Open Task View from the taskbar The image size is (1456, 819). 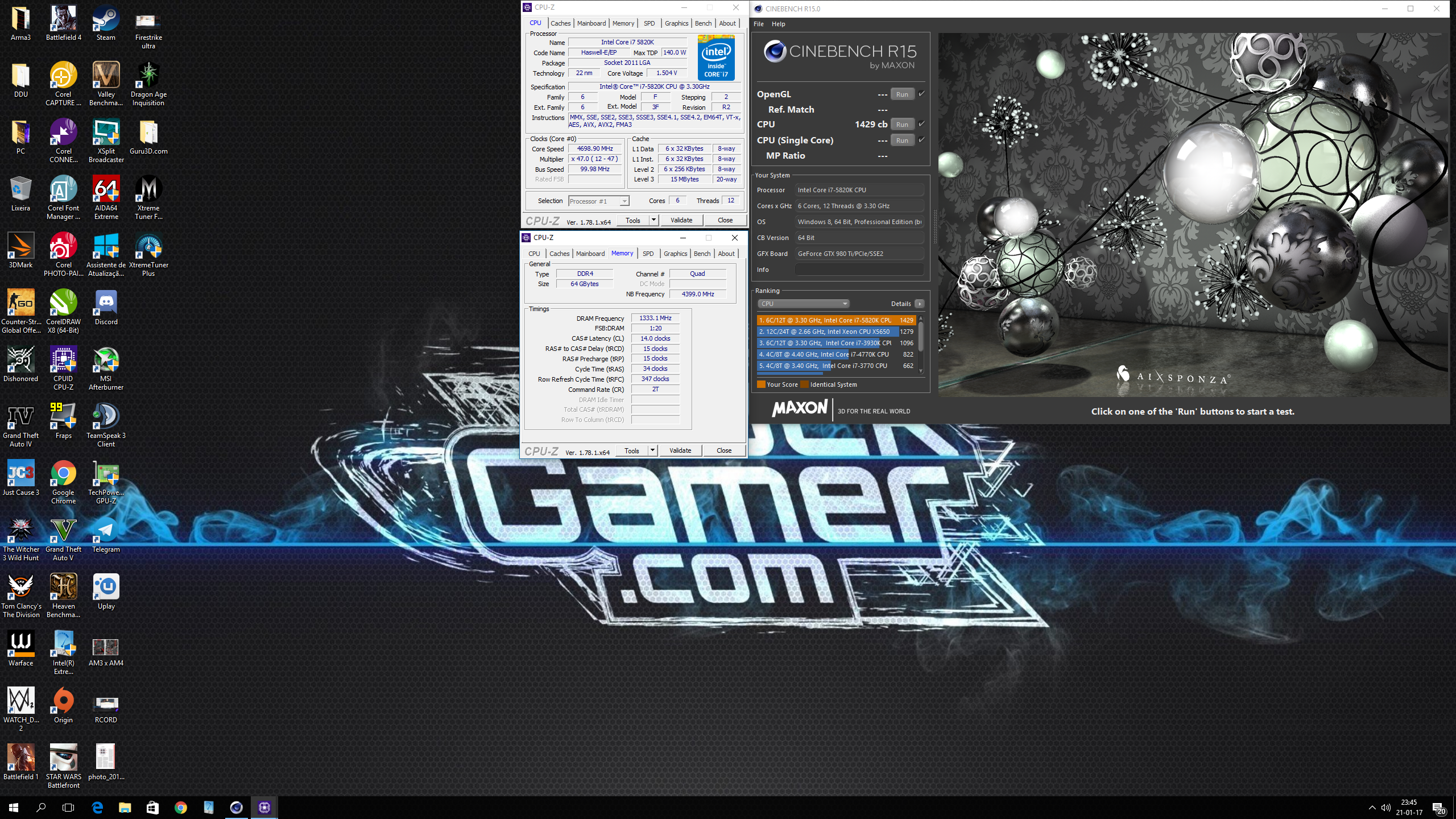pyautogui.click(x=68, y=807)
